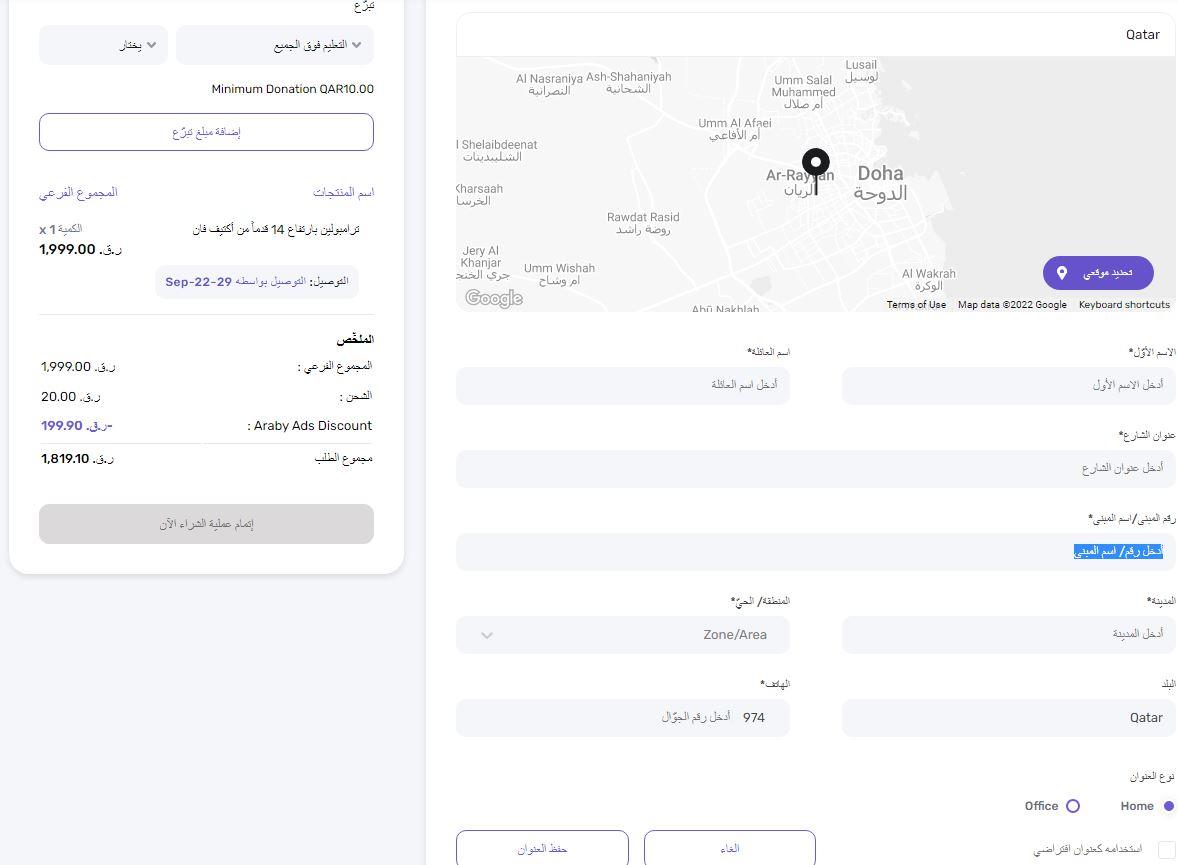The width and height of the screenshot is (1178, 865).
Task: Click the chevron arrow on the Zone/Area selector
Action: coord(487,634)
